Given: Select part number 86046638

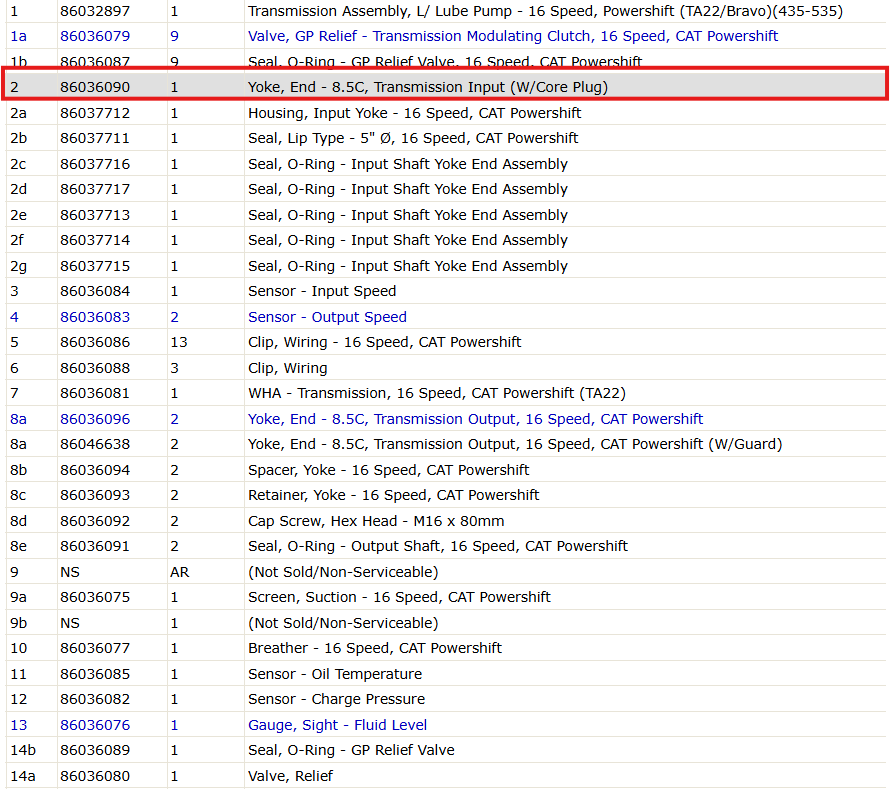Looking at the screenshot, I should click(x=95, y=444).
